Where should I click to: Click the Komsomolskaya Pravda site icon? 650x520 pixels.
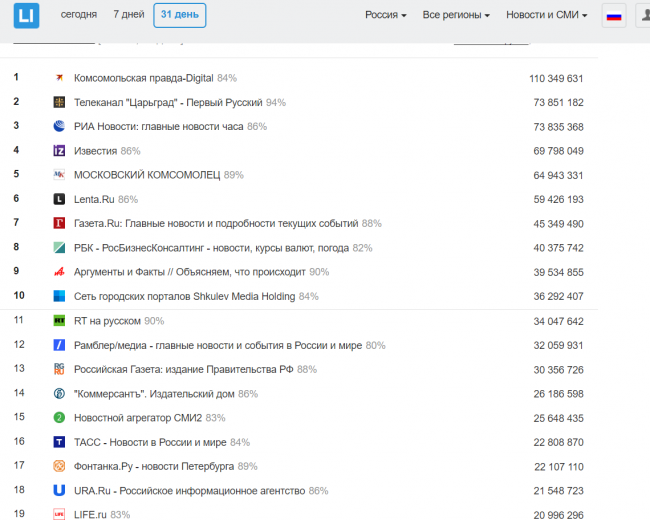[59, 78]
